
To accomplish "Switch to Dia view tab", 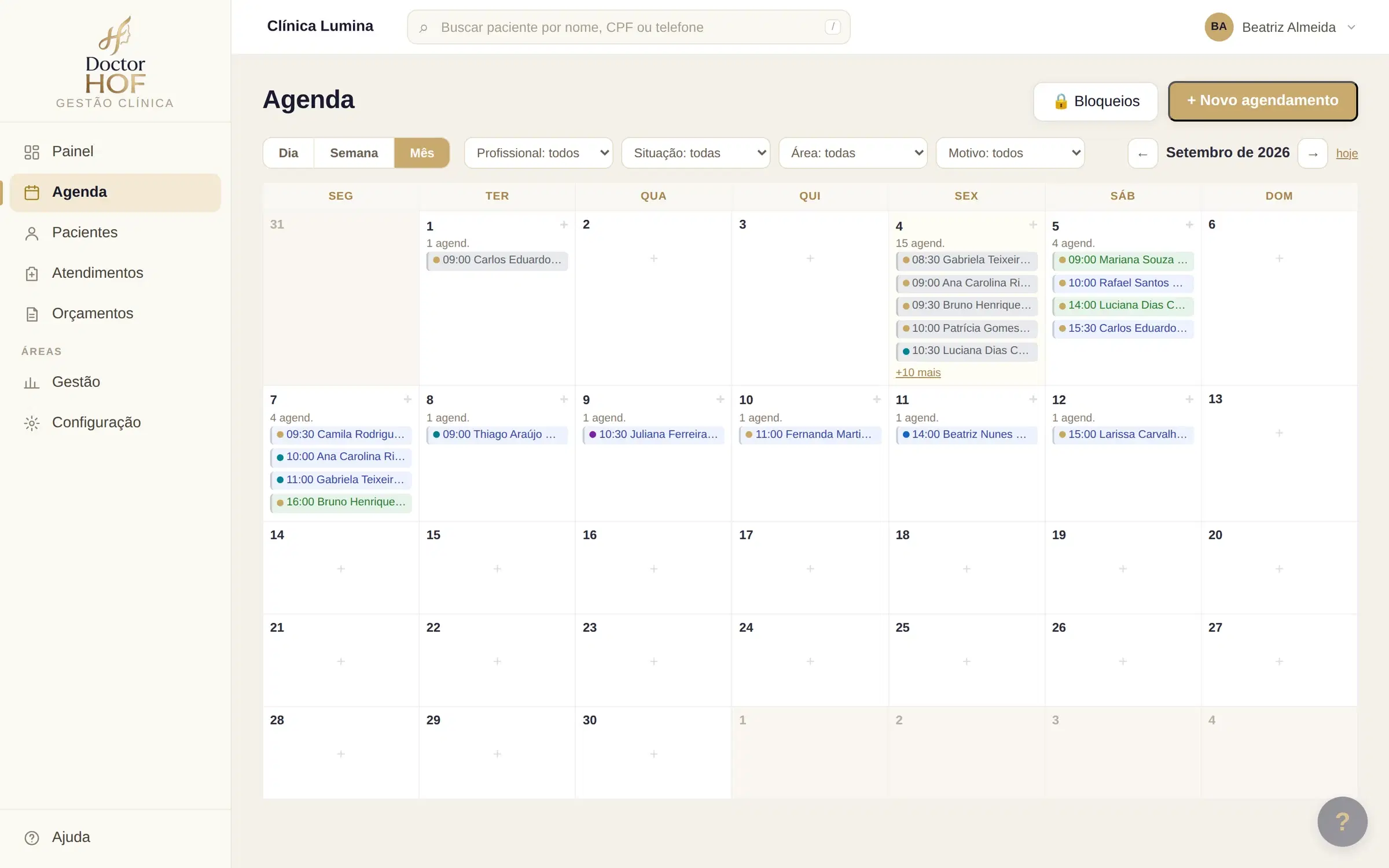I will tap(288, 153).
